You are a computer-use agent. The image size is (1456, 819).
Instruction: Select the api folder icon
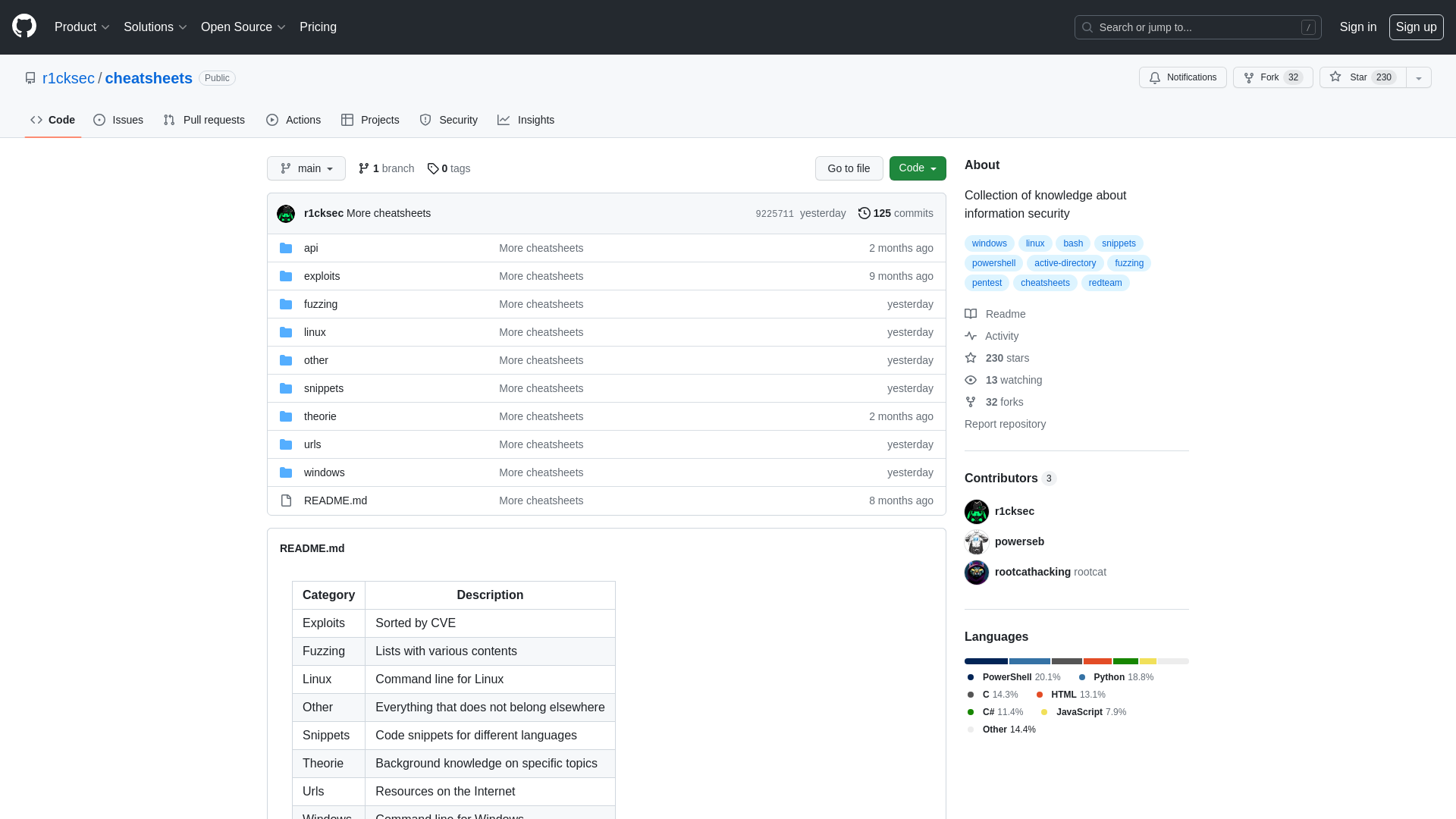pos(286,248)
